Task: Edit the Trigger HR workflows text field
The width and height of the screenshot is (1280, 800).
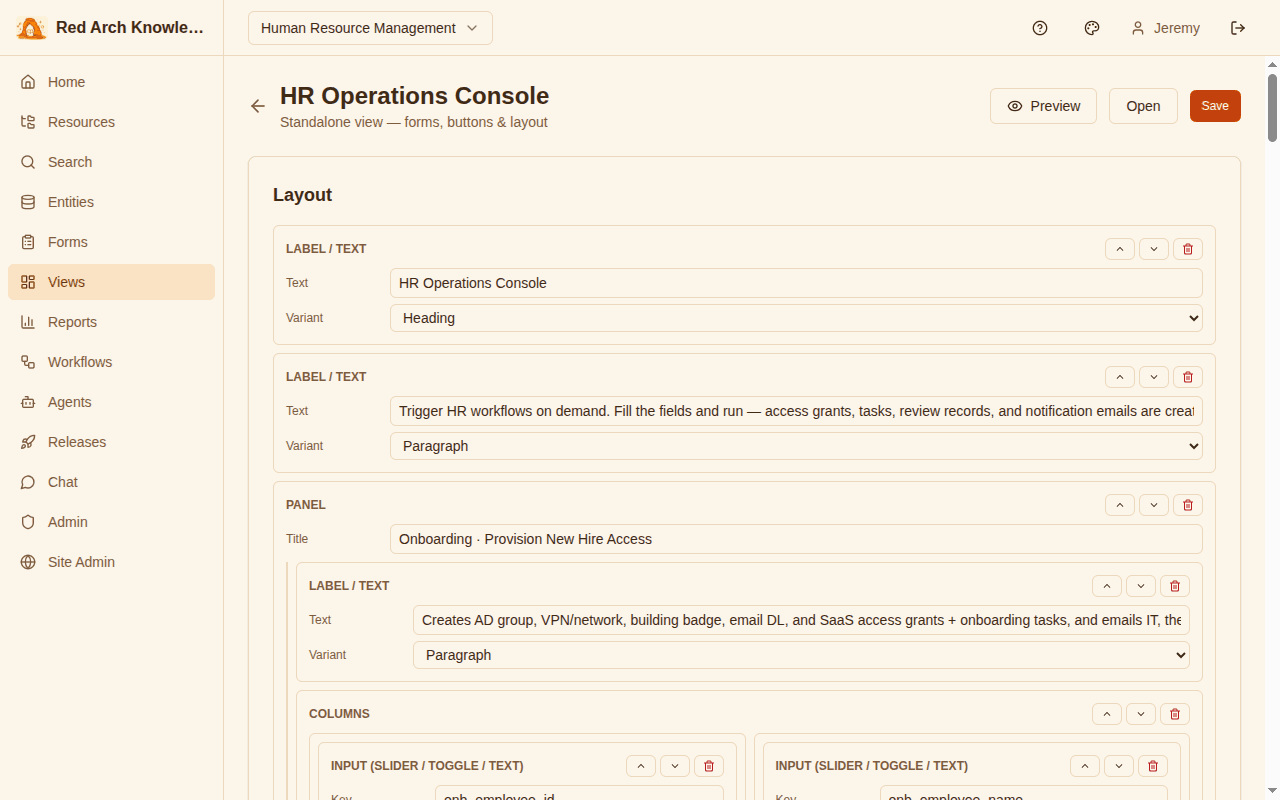Action: 796,411
